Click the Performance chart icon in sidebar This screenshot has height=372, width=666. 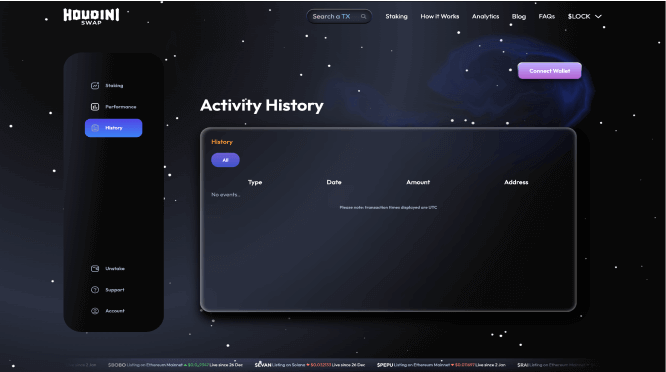[x=95, y=107]
